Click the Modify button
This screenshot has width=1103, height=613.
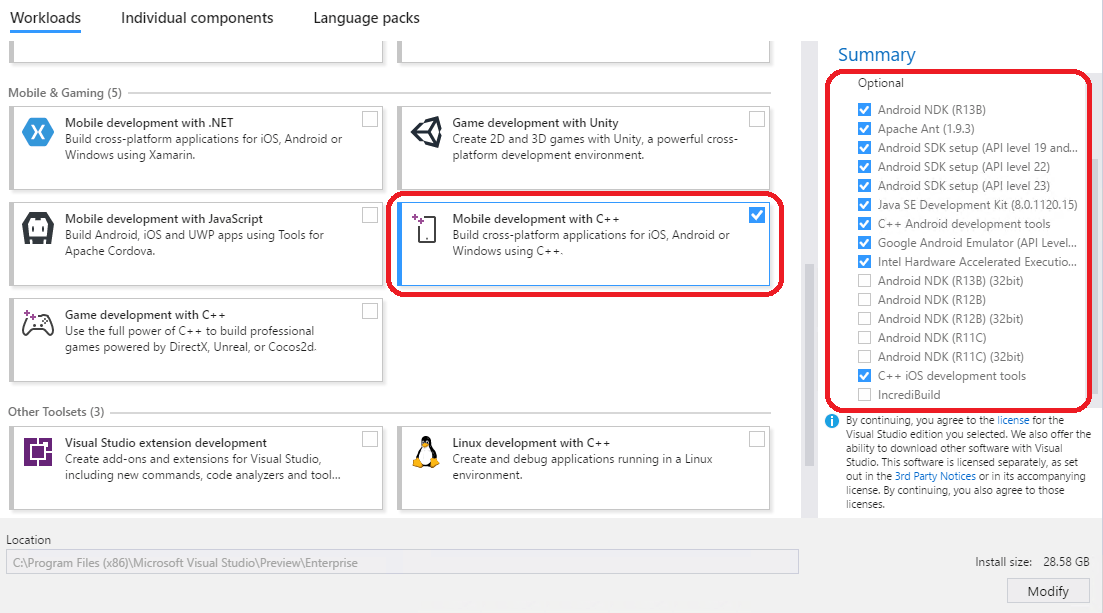(1048, 591)
